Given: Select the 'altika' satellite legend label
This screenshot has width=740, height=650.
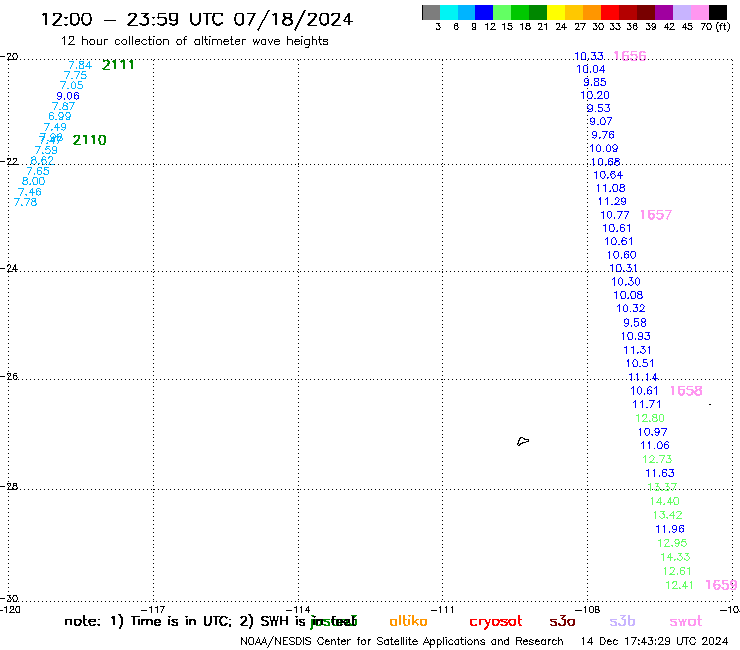Looking at the screenshot, I should pyautogui.click(x=408, y=621).
